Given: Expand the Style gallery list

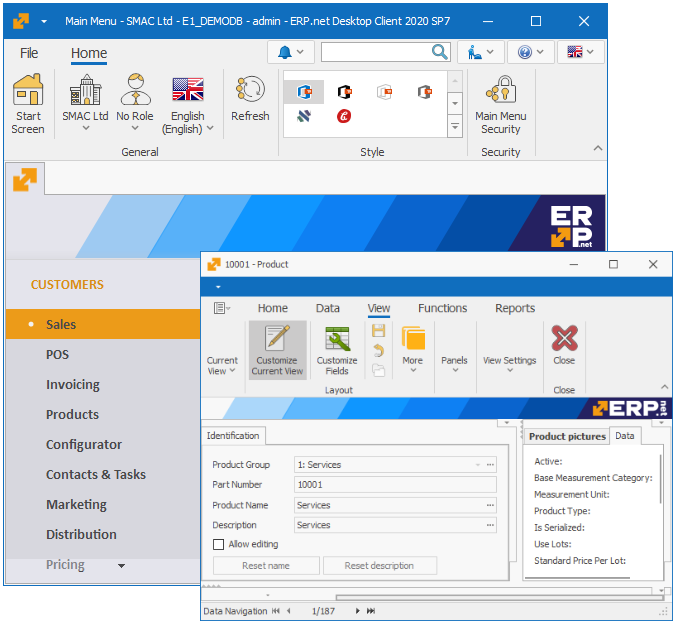Looking at the screenshot, I should pos(455,127).
